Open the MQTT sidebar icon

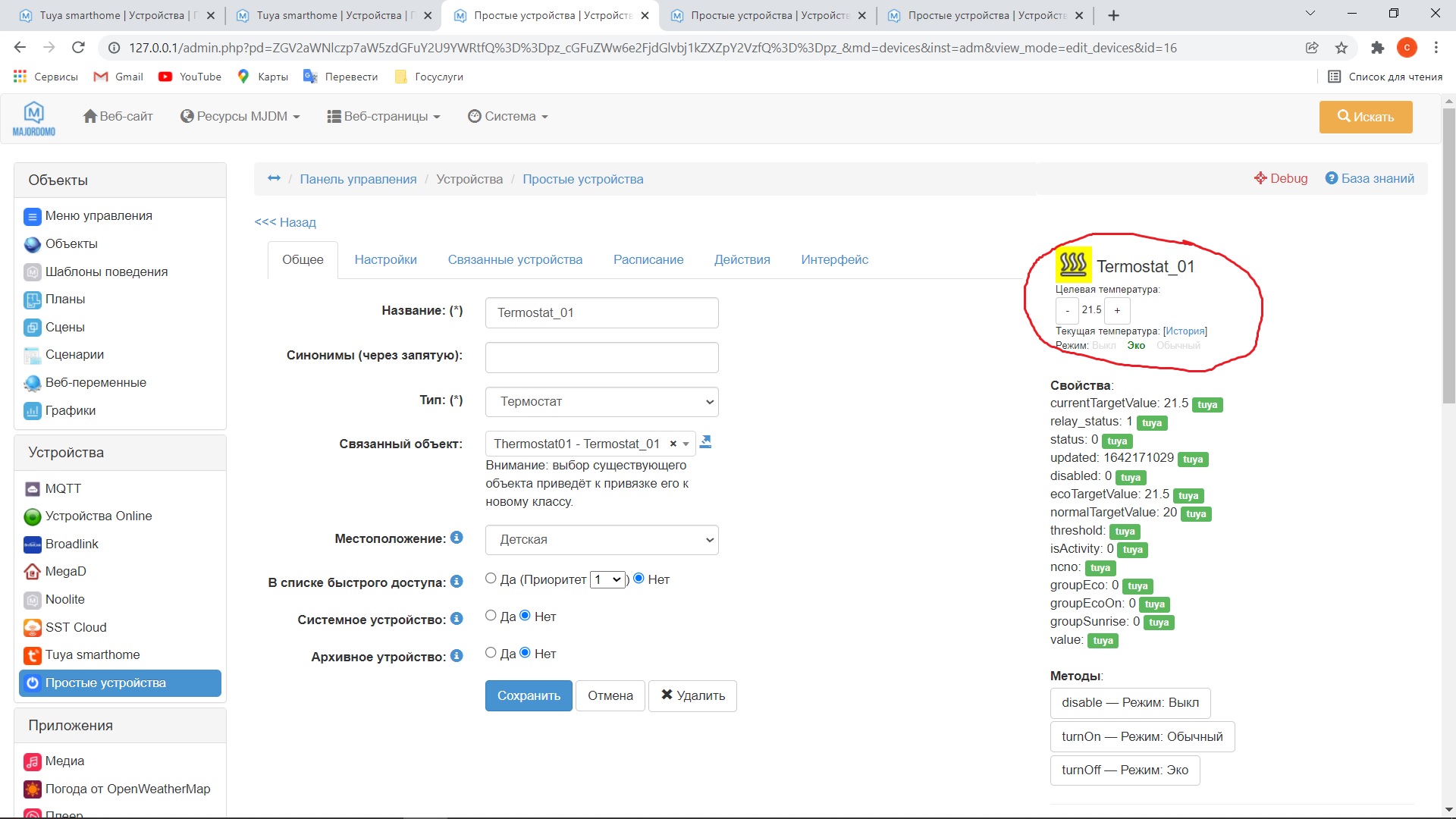[x=32, y=489]
